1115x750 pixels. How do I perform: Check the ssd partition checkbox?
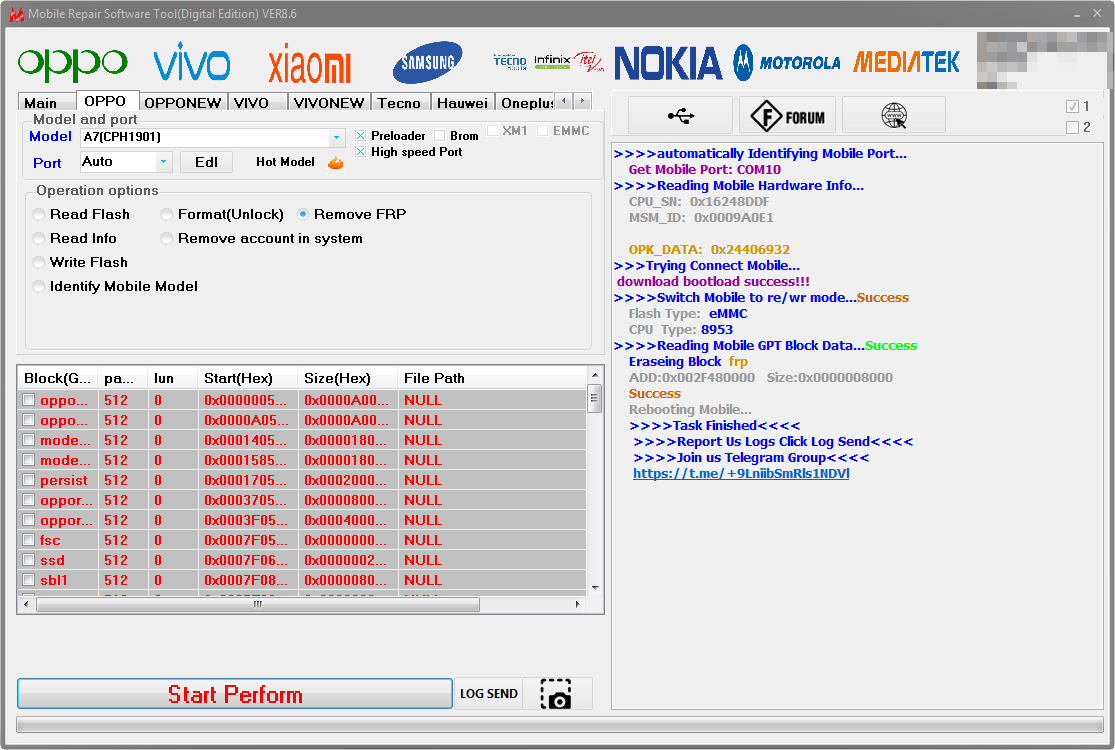tap(28, 559)
